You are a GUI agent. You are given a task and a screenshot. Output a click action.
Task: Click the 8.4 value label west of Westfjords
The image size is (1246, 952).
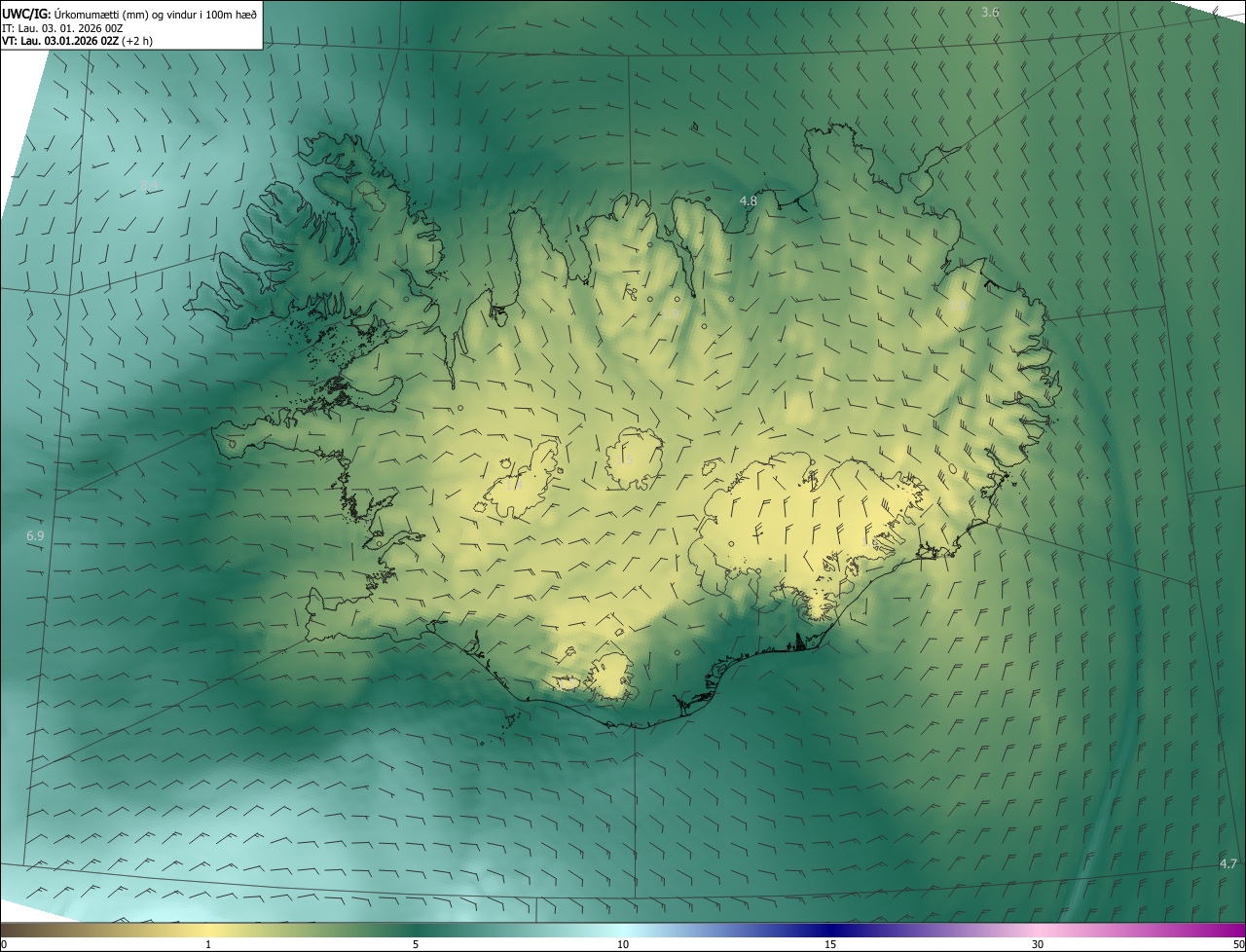point(149,185)
